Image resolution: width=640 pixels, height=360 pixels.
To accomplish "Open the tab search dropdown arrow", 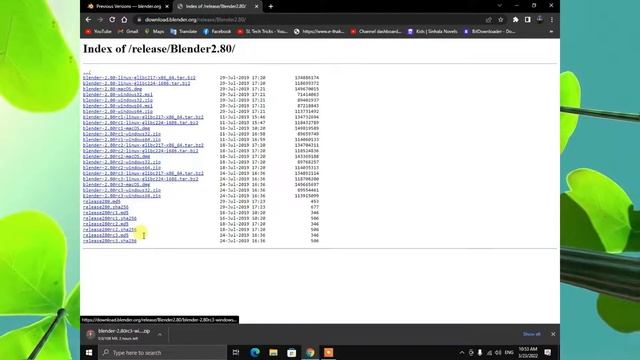I will click(500, 6).
